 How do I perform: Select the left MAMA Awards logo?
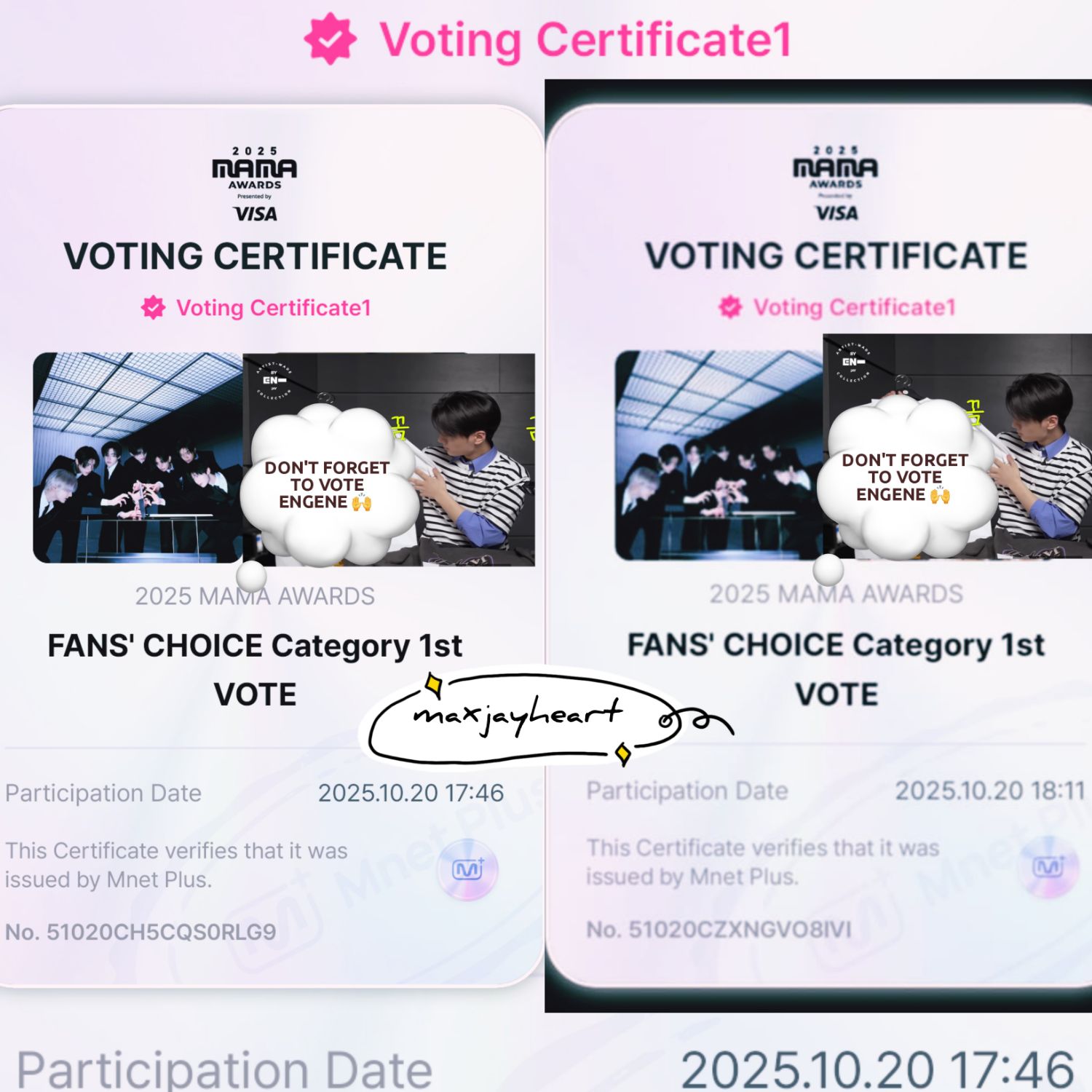tap(255, 168)
